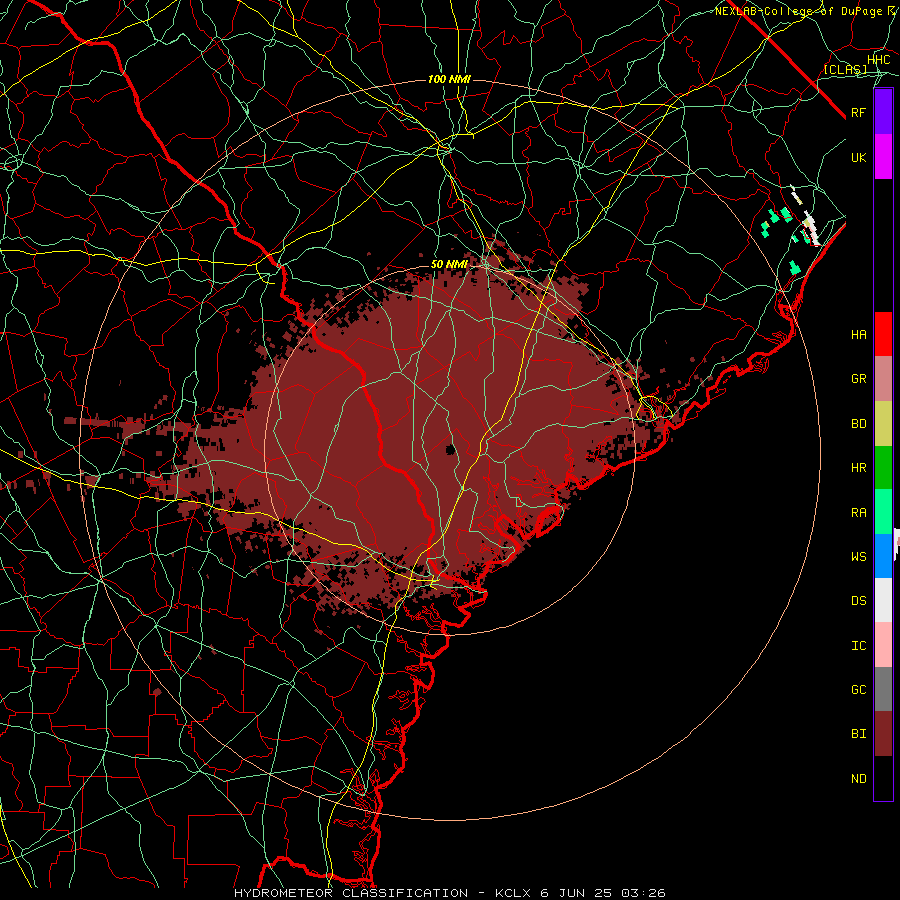Screen dimensions: 900x900
Task: Click the GC legend label
Action: (859, 690)
